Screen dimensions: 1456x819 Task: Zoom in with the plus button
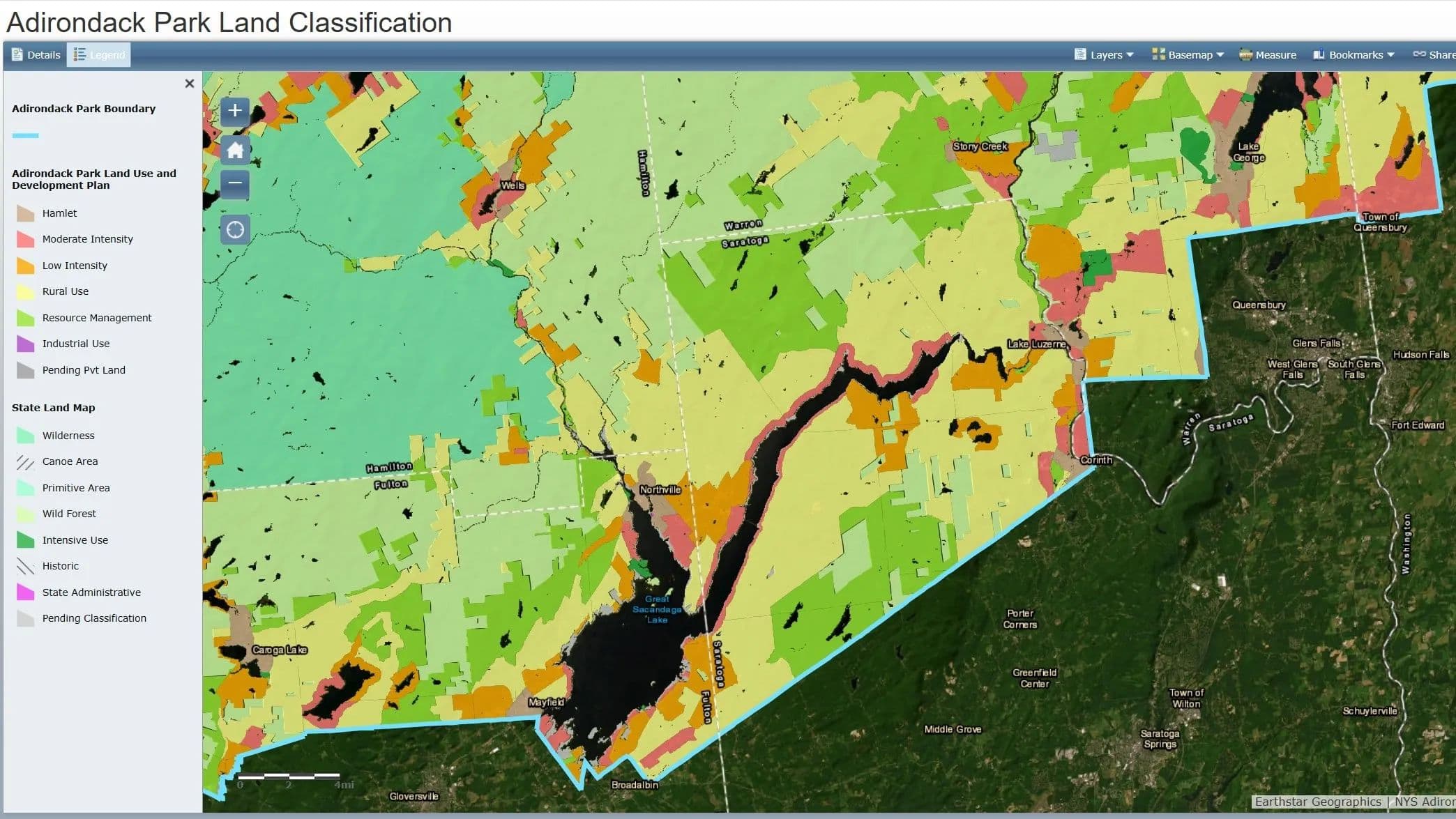point(235,111)
